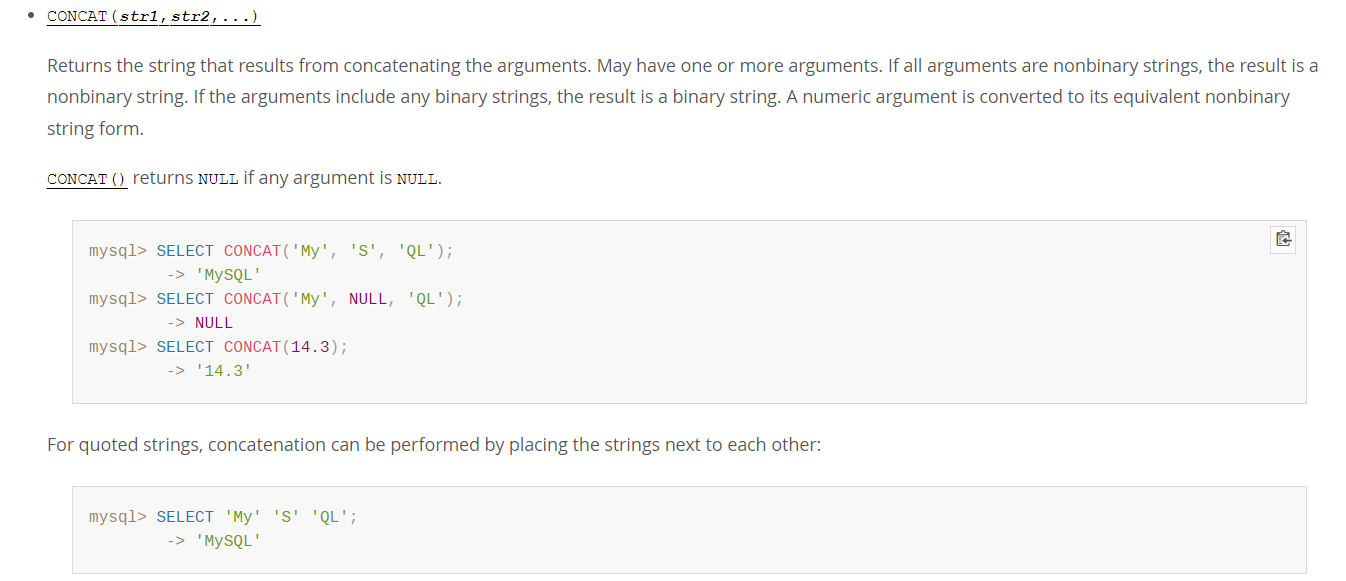1346x581 pixels.
Task: Click the bullet point before the CONCAT heading
Action: (31, 16)
